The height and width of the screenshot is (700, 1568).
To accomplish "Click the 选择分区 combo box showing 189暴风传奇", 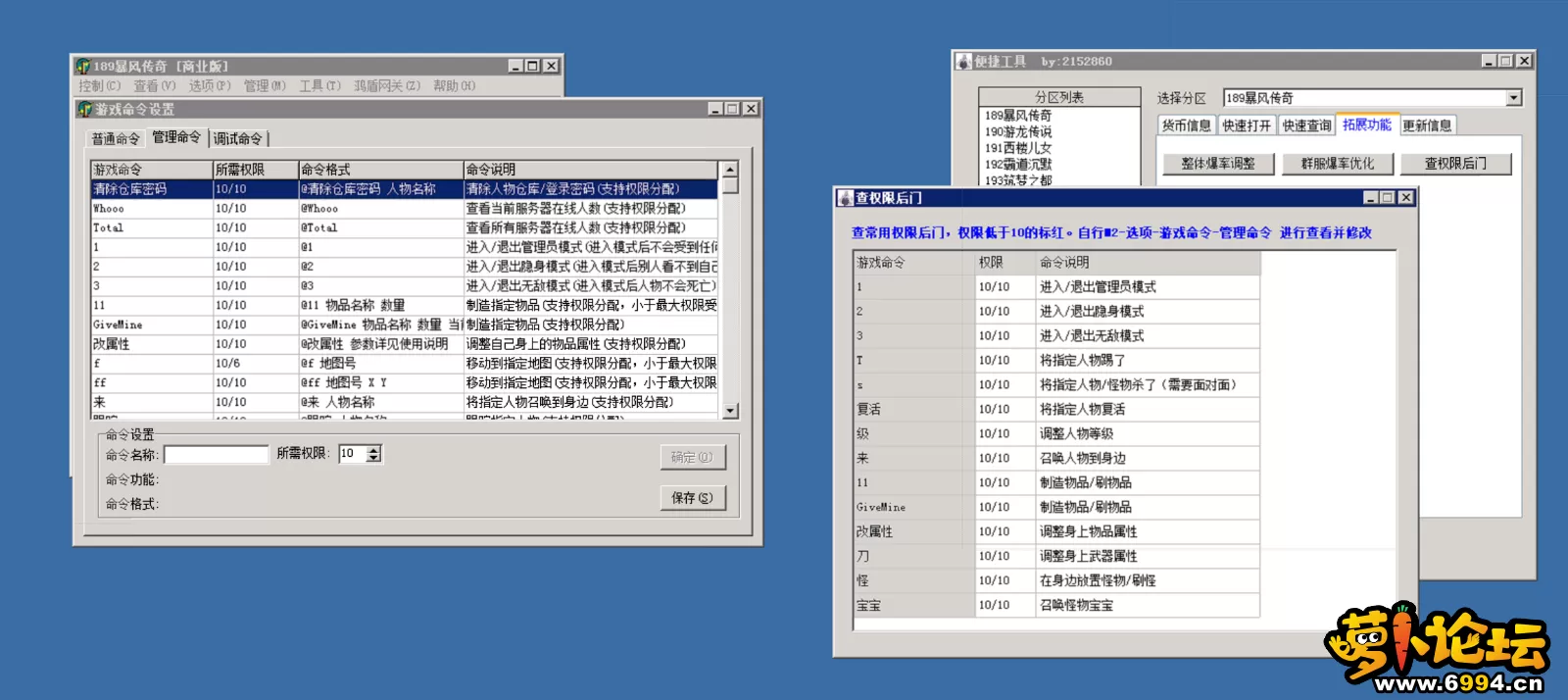I will coord(1372,98).
